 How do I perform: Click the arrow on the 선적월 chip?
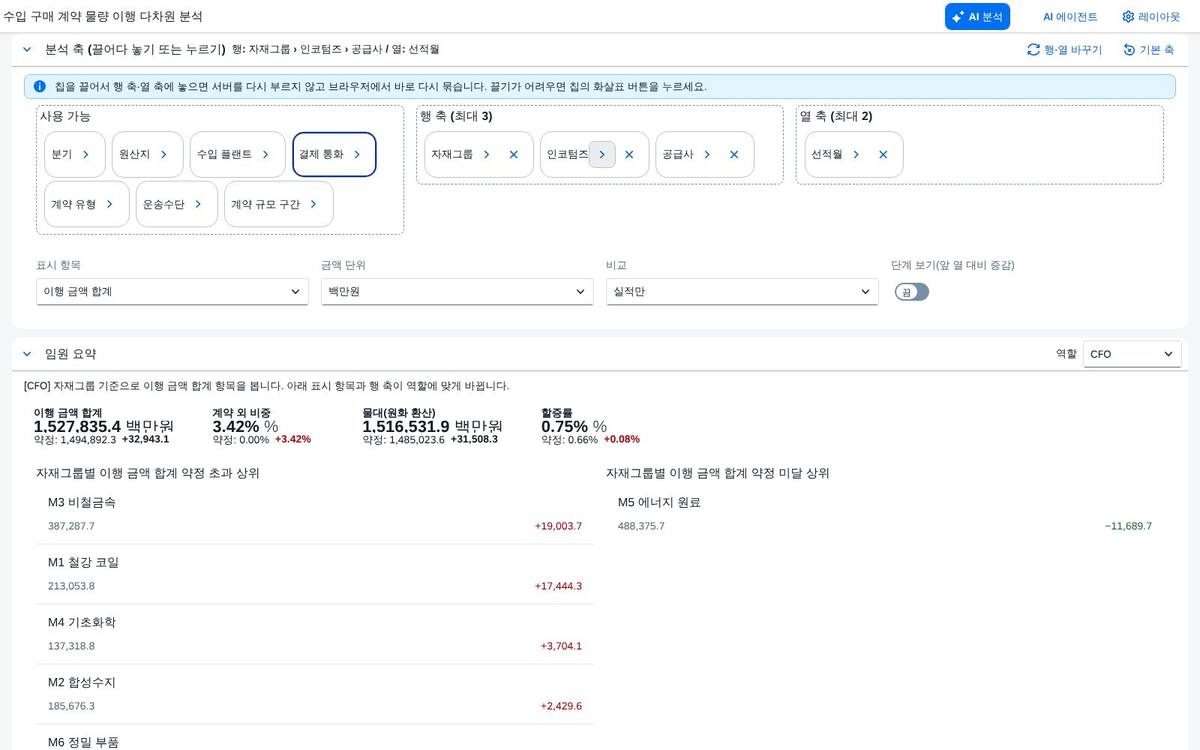click(x=856, y=155)
